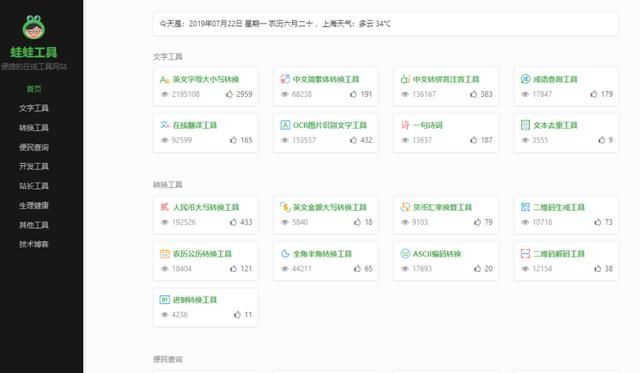This screenshot has height=373, width=640.
Task: Click the document icon beside 文本去重工具
Action: pyautogui.click(x=525, y=125)
